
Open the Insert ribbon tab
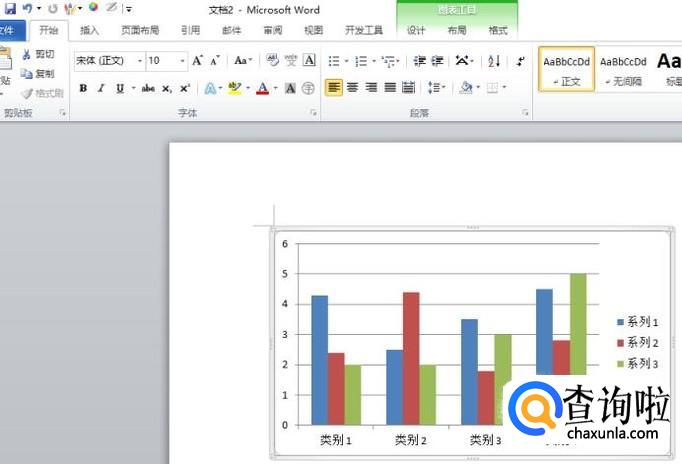pos(89,30)
